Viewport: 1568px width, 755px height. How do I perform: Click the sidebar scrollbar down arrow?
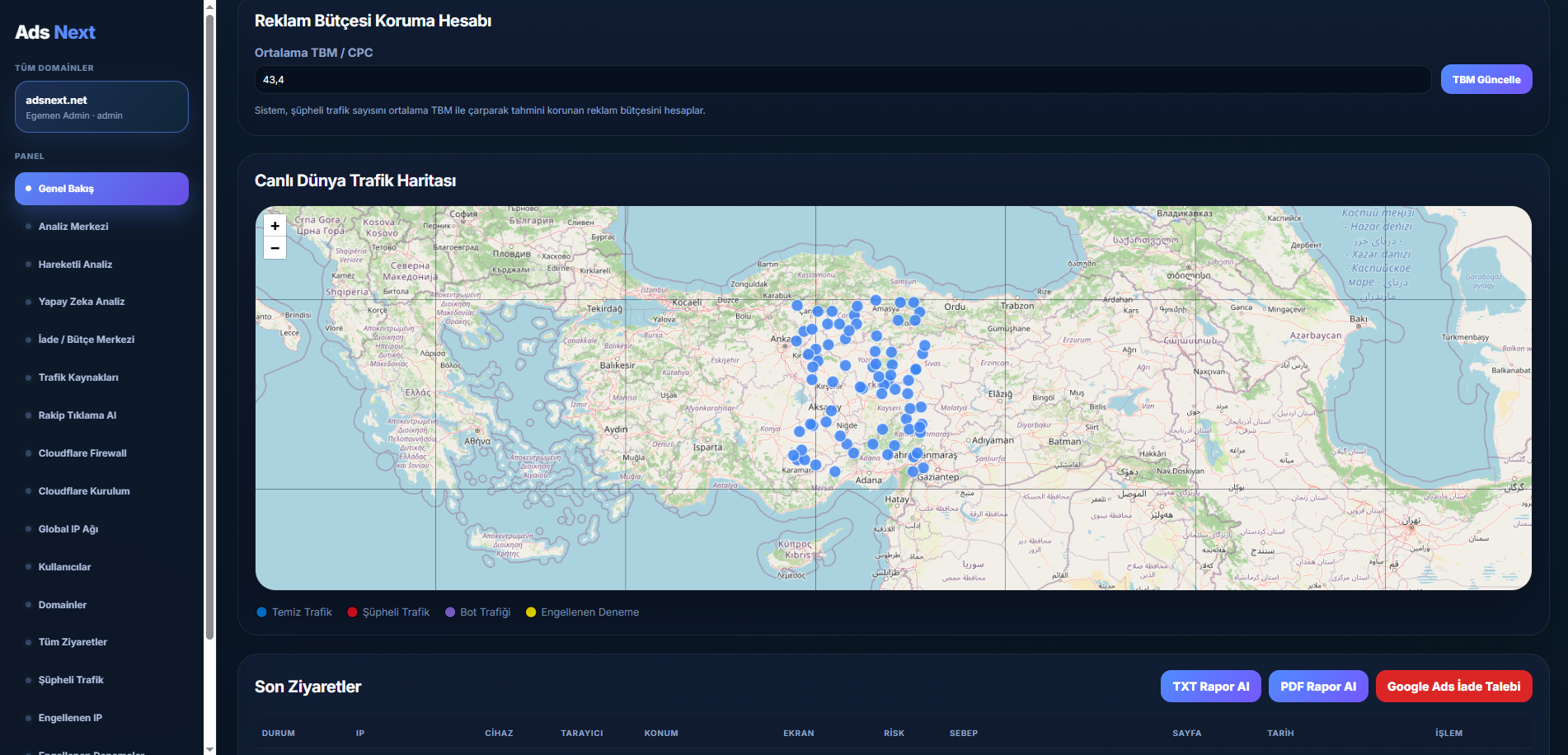pyautogui.click(x=209, y=748)
